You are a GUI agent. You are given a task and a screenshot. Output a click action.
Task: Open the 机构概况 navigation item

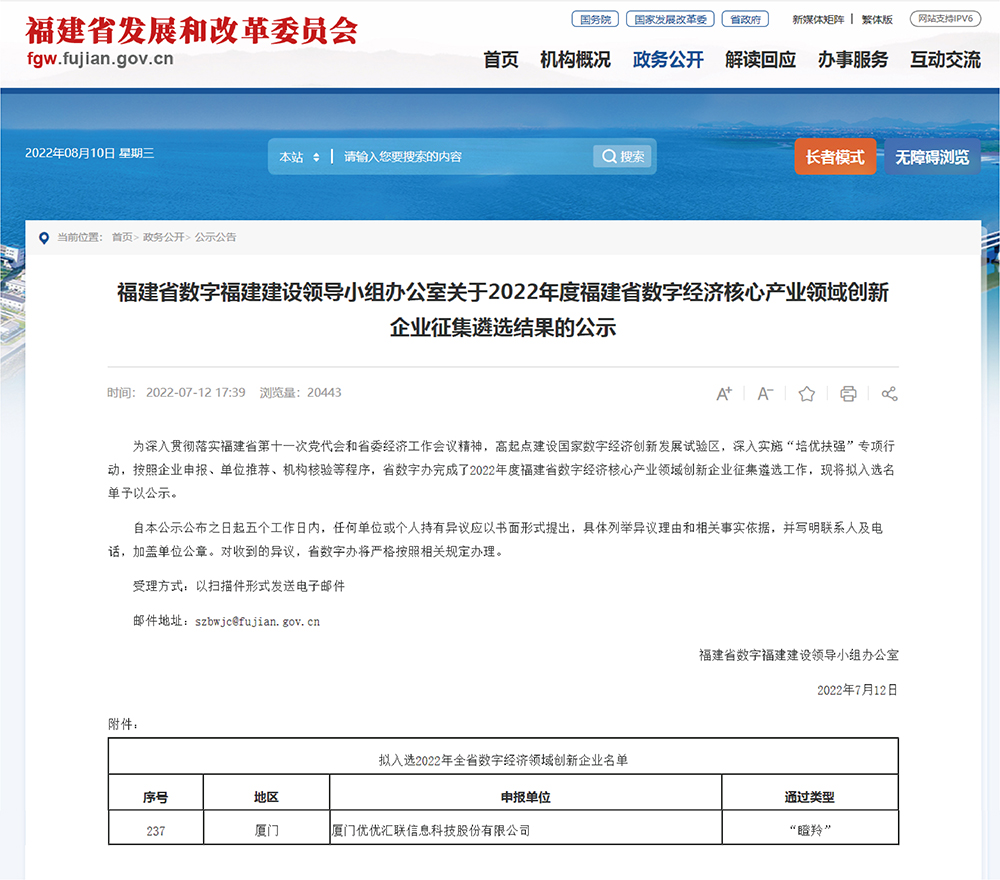(575, 59)
